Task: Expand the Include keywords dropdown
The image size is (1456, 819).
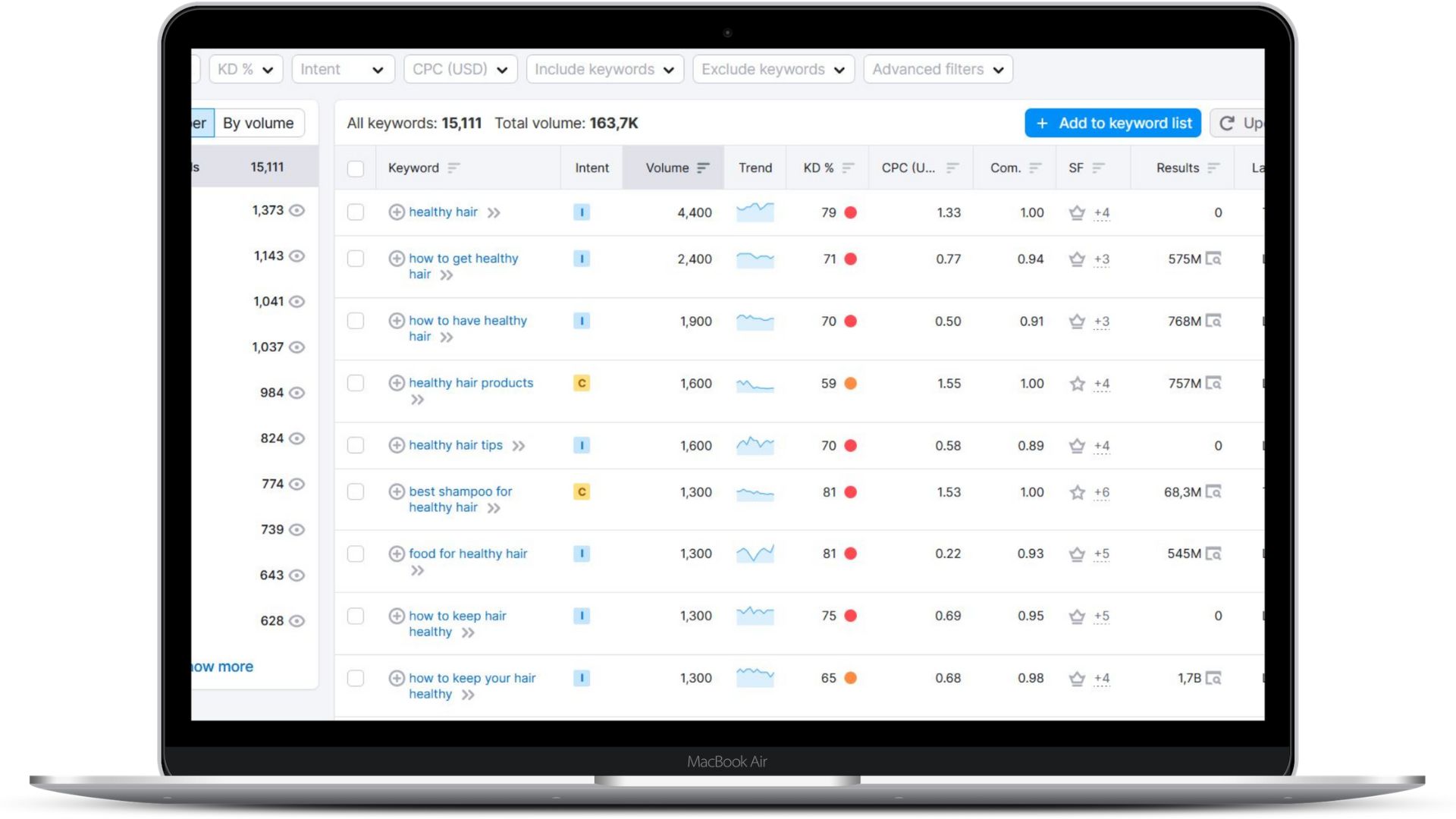Action: (604, 70)
